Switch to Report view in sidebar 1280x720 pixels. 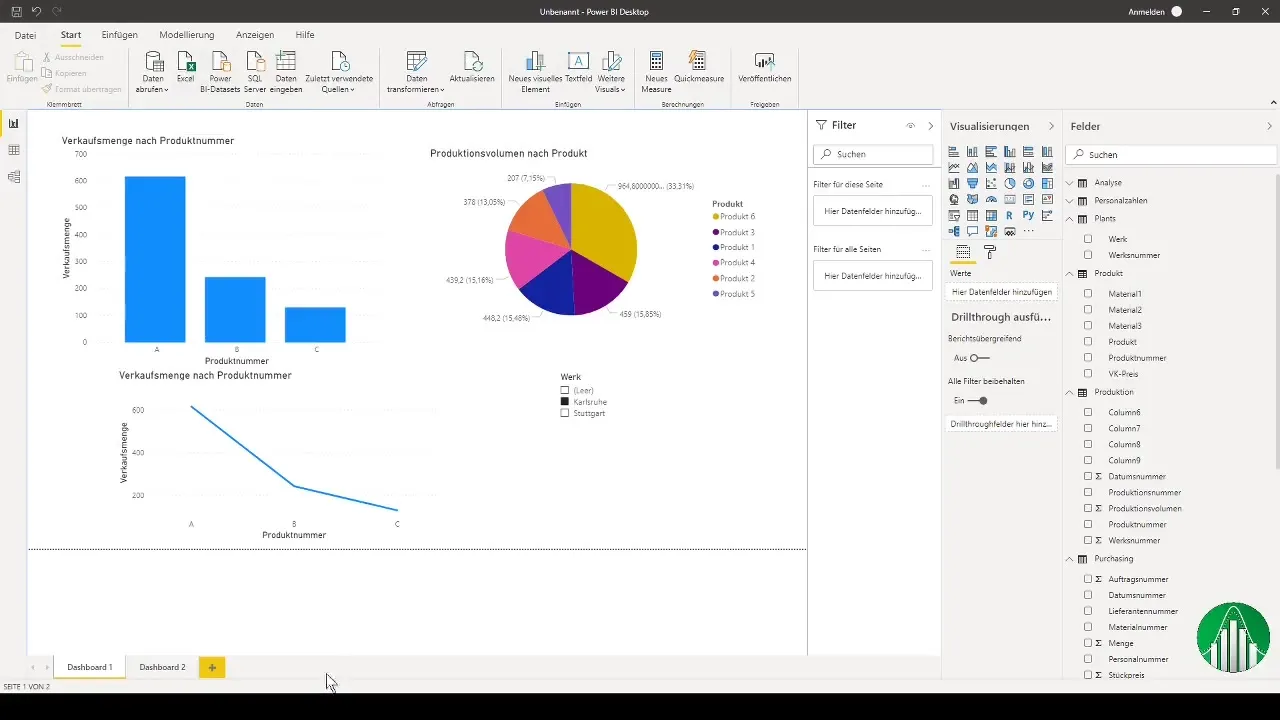(14, 124)
